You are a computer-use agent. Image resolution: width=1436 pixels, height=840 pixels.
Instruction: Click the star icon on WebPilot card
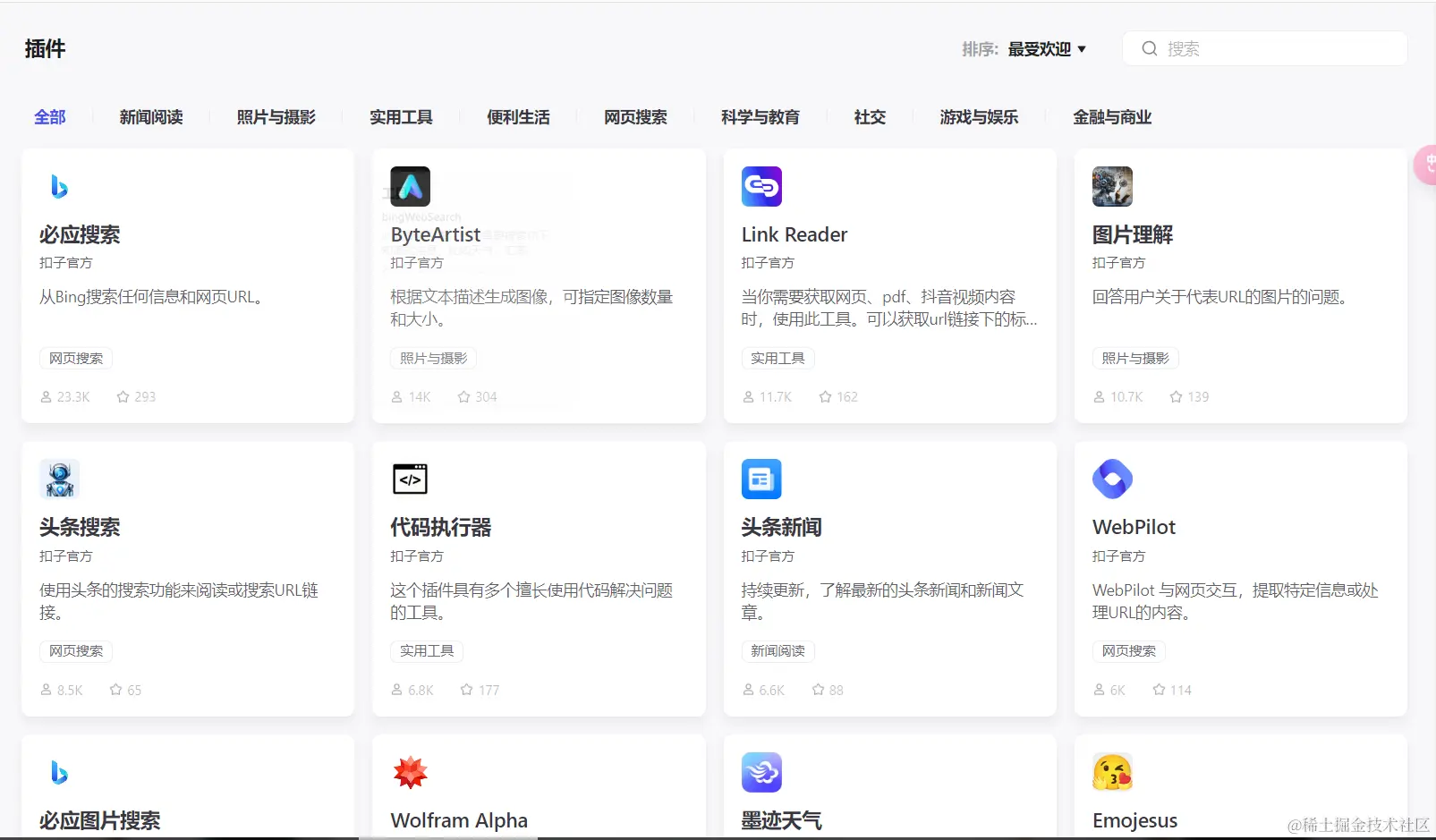pos(1159,690)
